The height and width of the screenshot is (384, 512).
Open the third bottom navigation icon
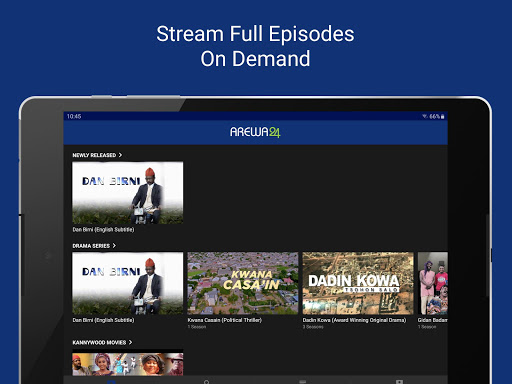(303, 382)
